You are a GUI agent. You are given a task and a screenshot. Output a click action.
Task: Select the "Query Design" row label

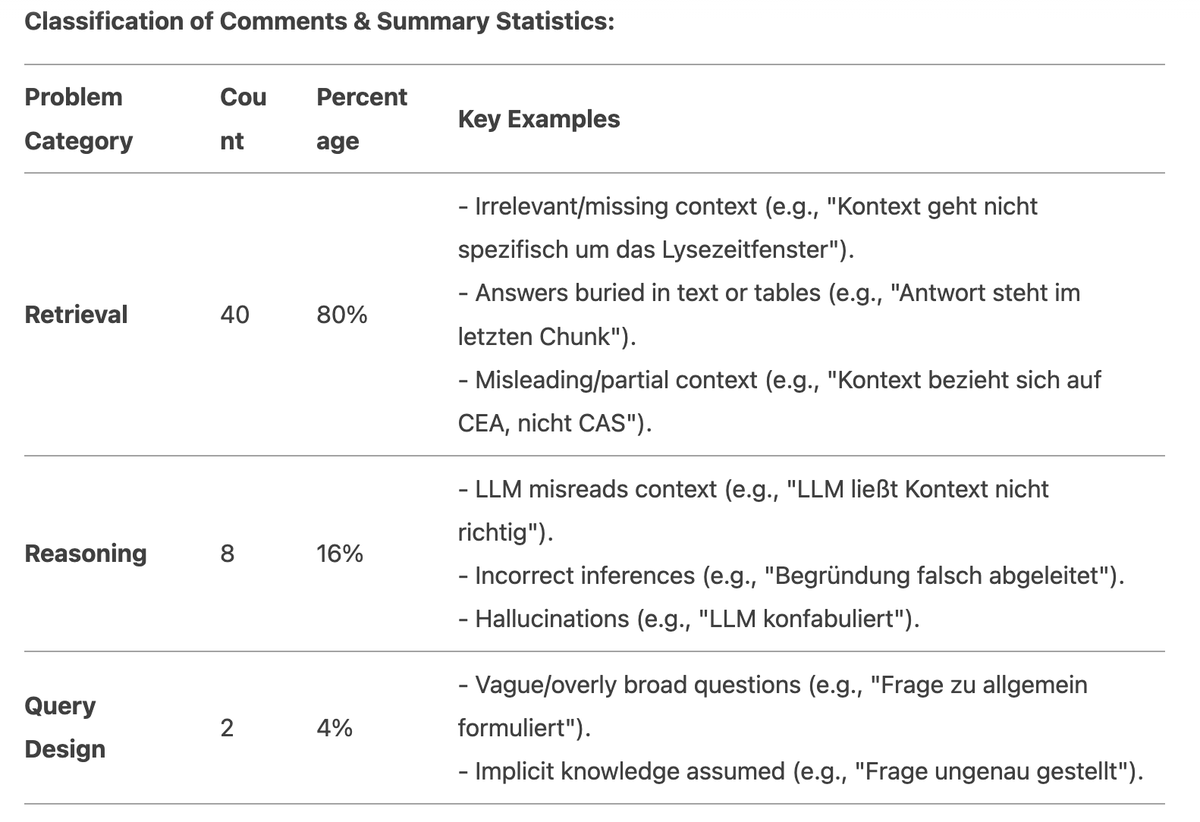[64, 727]
